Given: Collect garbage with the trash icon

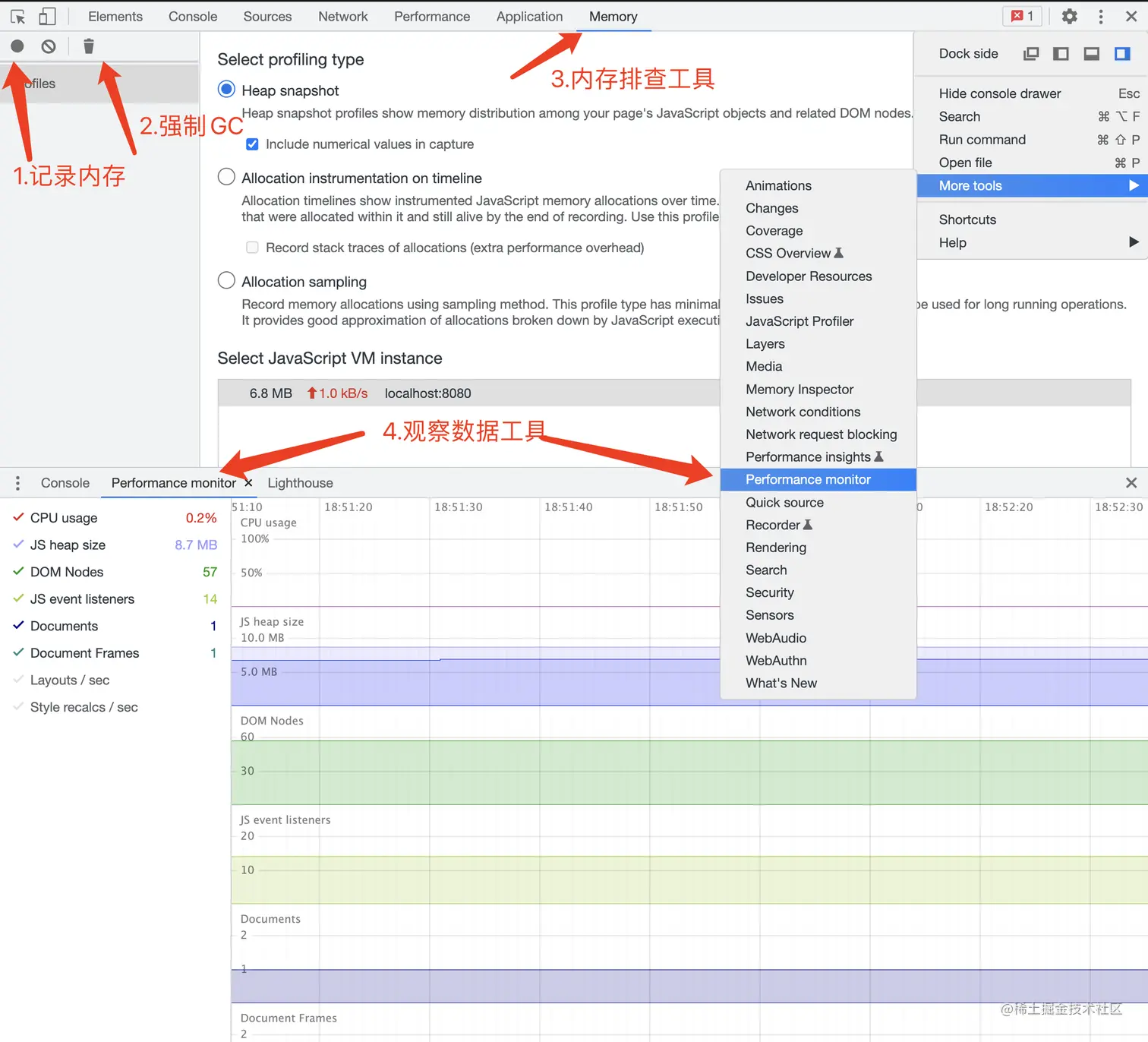Looking at the screenshot, I should [89, 46].
